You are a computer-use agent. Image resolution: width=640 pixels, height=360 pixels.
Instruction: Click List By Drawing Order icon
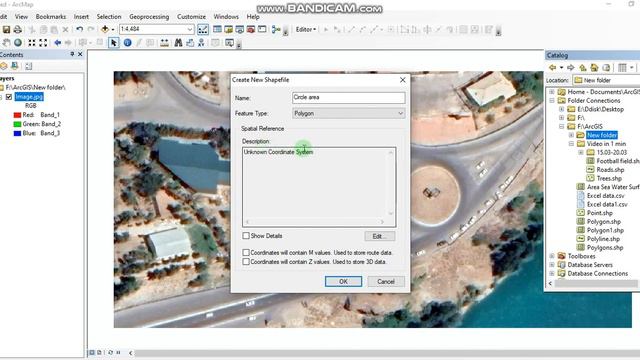4,66
